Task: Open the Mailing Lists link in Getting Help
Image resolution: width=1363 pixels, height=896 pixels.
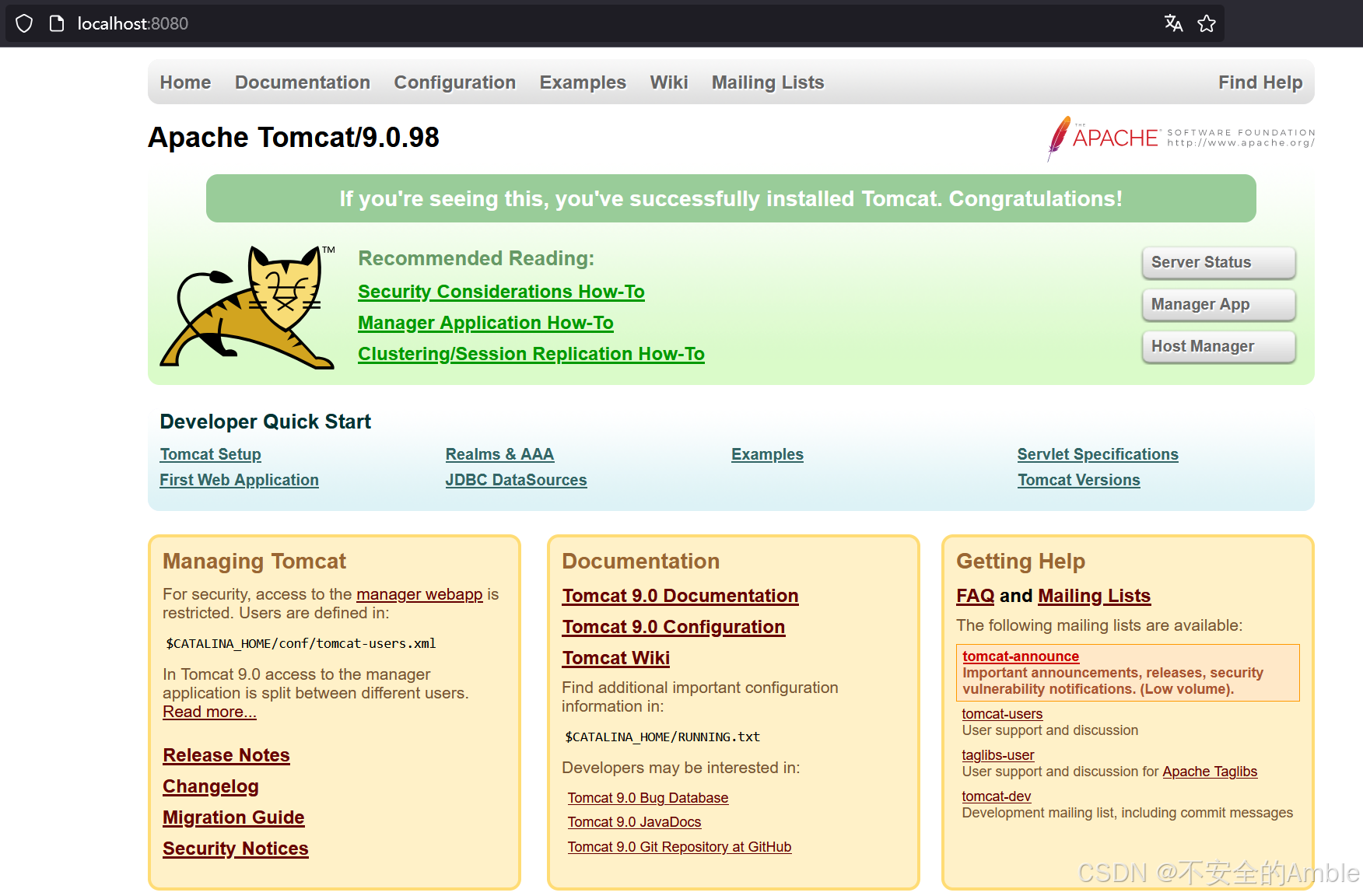Action: point(1094,596)
